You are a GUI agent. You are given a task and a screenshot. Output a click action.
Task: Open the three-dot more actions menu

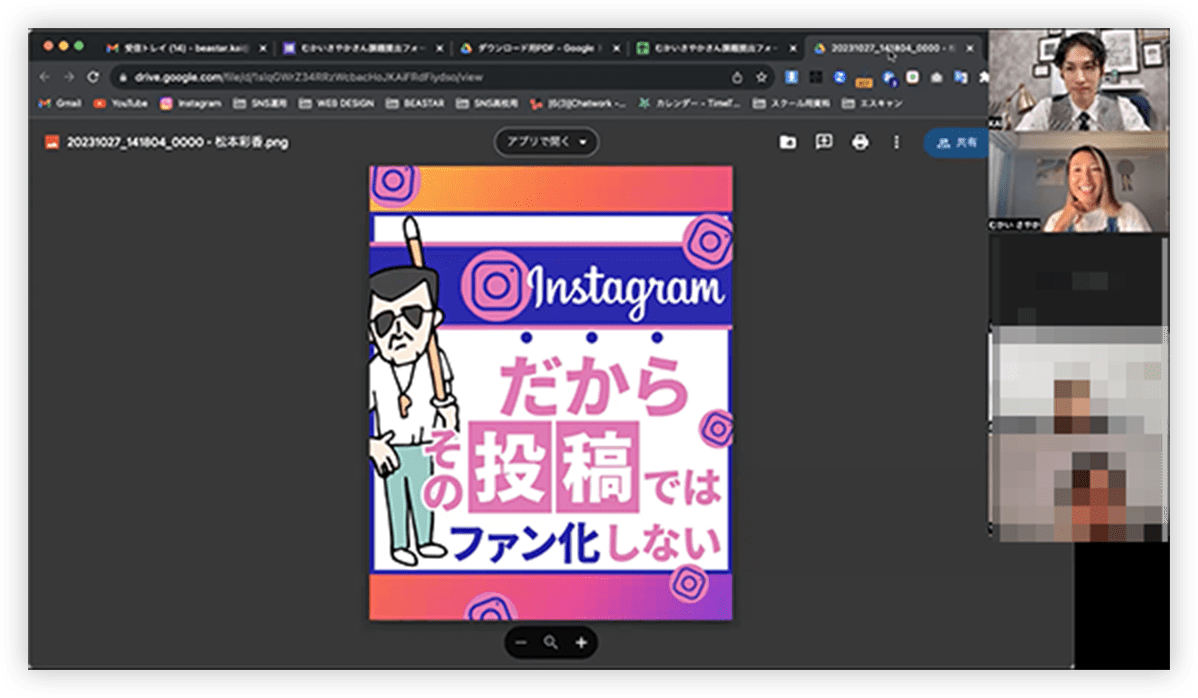pos(896,143)
